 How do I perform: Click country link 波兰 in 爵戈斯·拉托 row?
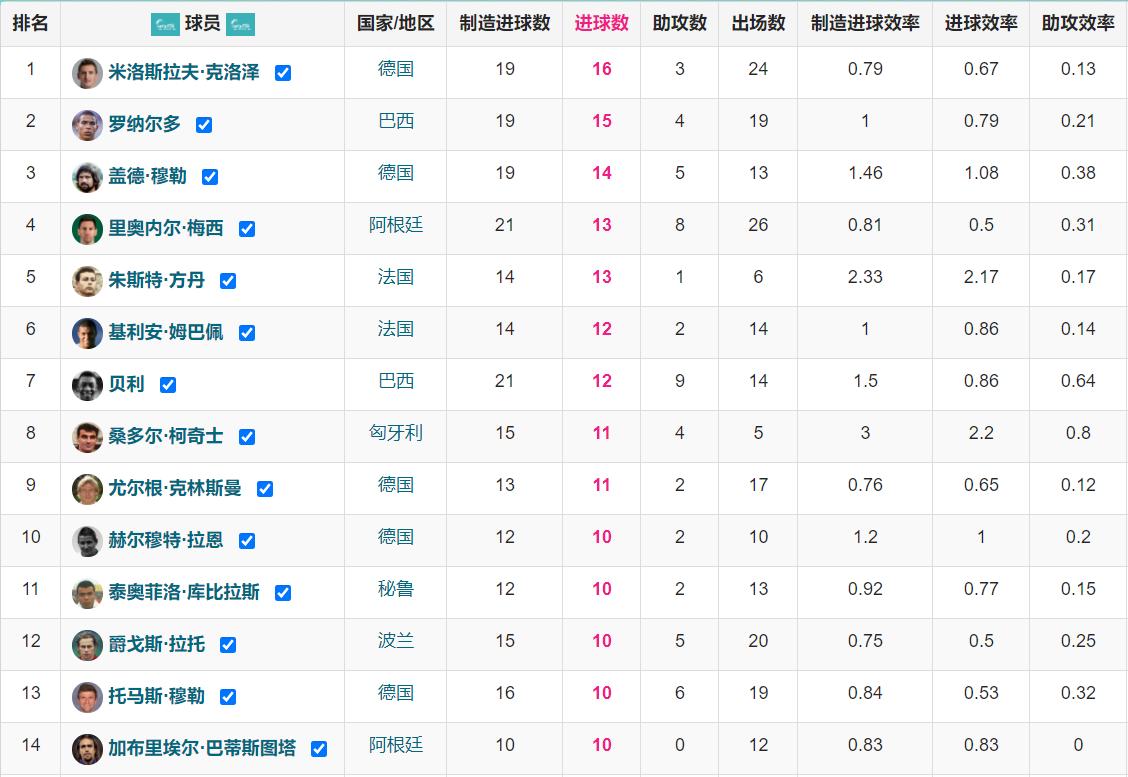coord(396,640)
